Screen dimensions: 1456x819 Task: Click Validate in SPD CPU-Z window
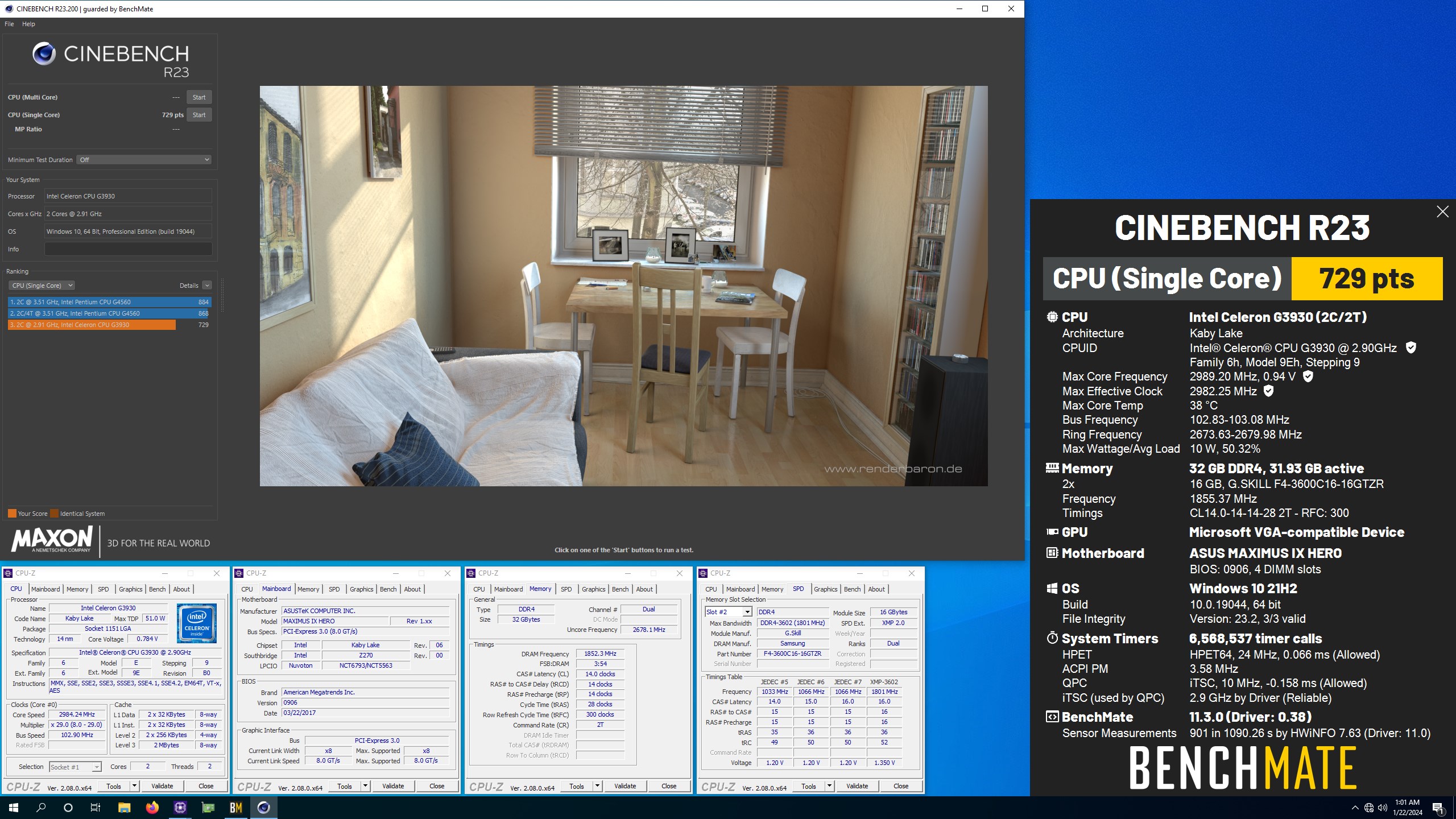tap(857, 786)
